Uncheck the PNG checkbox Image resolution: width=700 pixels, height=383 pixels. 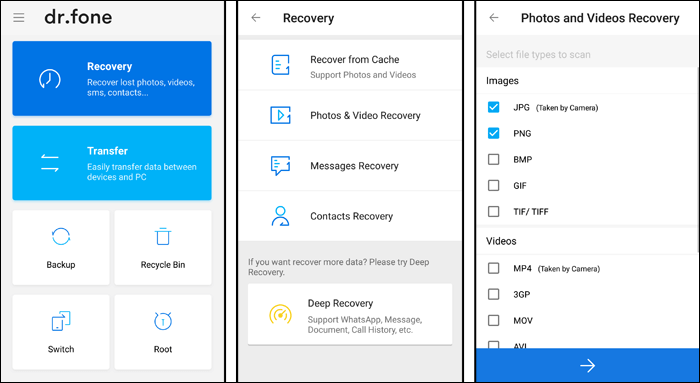coord(493,133)
